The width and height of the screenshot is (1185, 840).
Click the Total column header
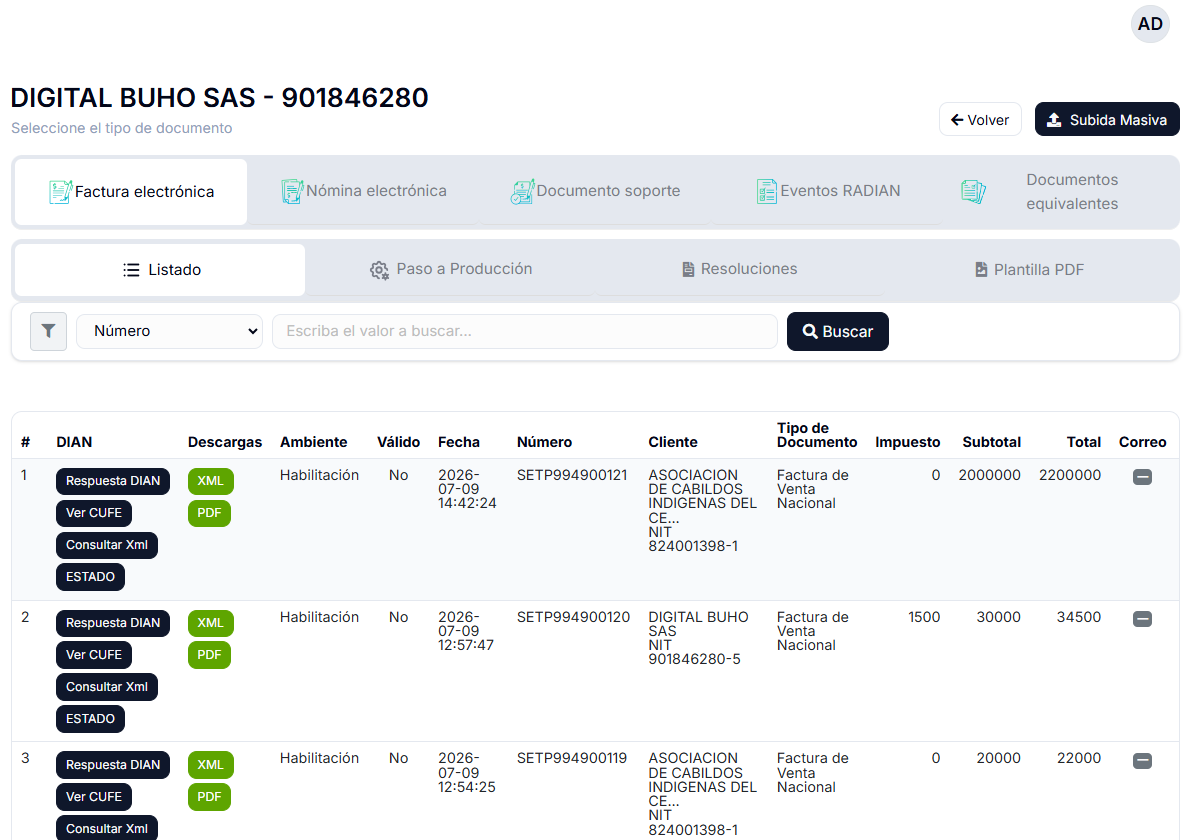pos(1084,442)
